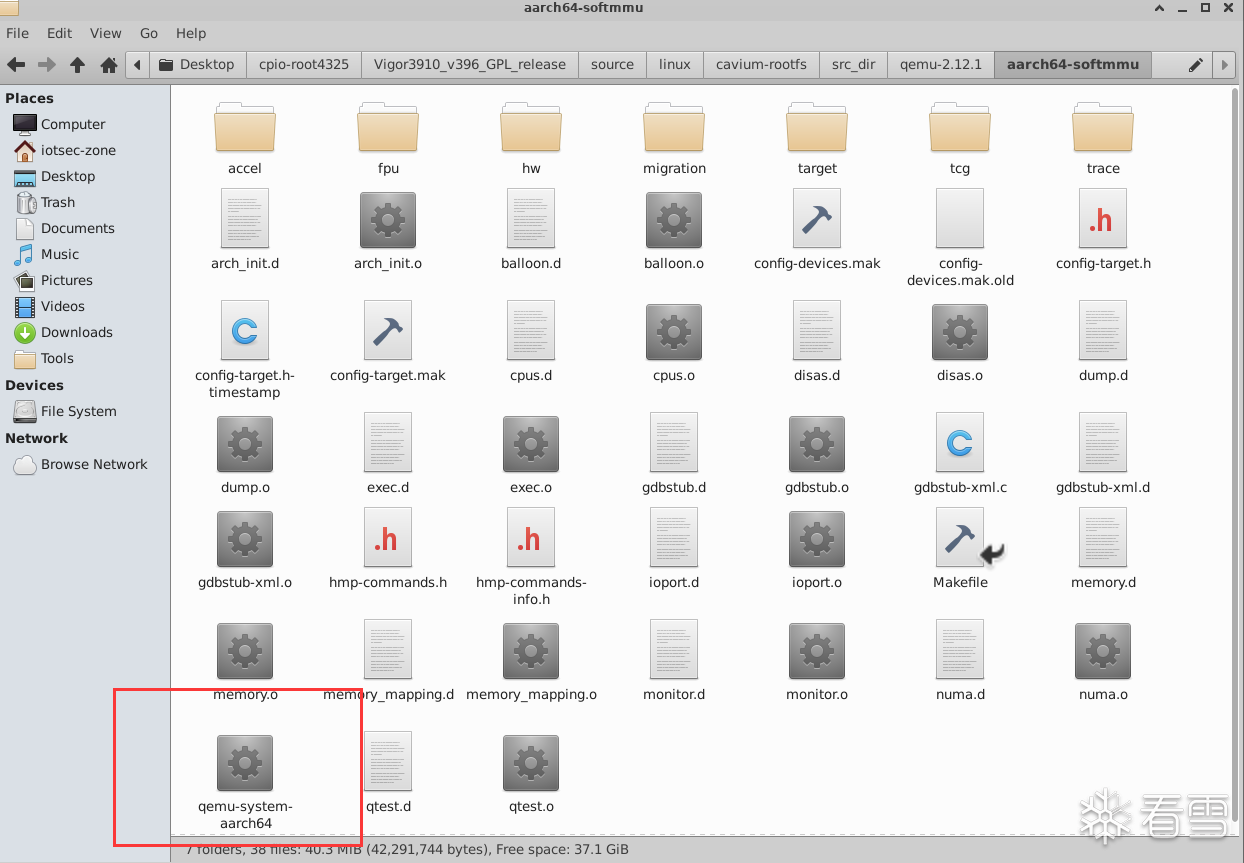Jump to the cpio-root4325 path button
Image resolution: width=1244 pixels, height=863 pixels.
point(303,64)
